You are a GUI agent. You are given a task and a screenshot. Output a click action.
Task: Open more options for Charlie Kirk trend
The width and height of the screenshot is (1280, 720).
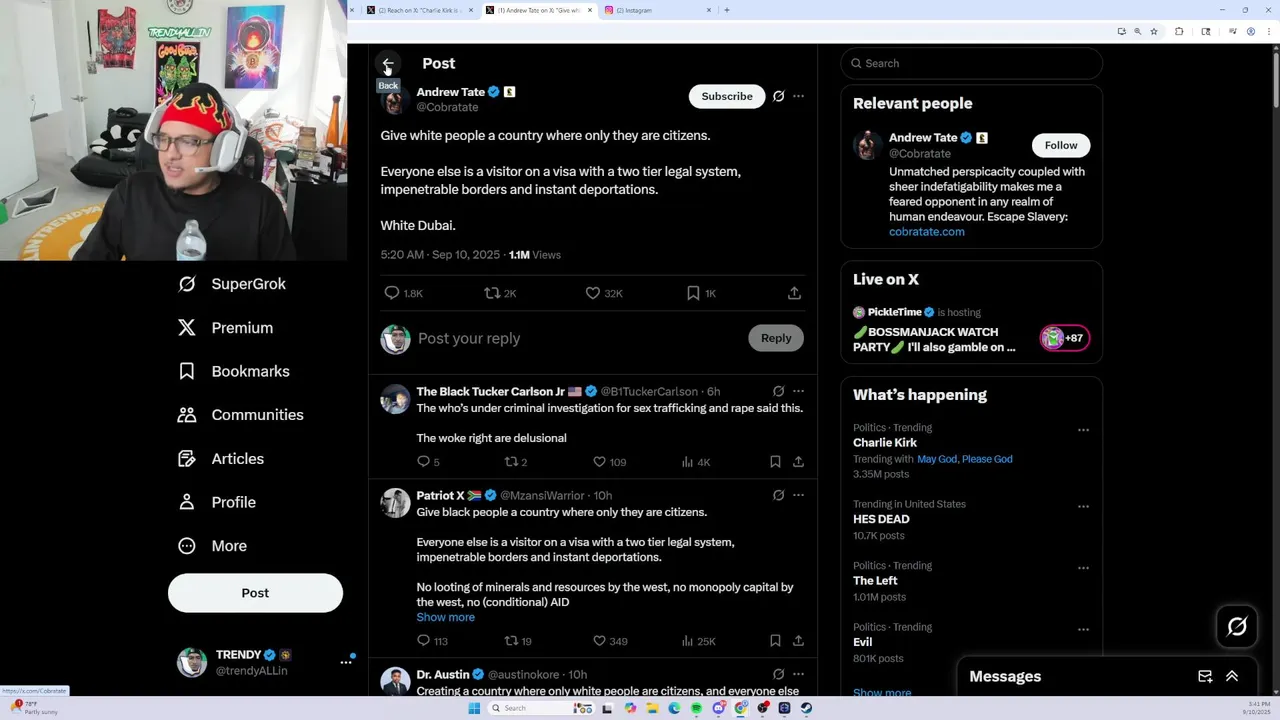pos(1083,430)
